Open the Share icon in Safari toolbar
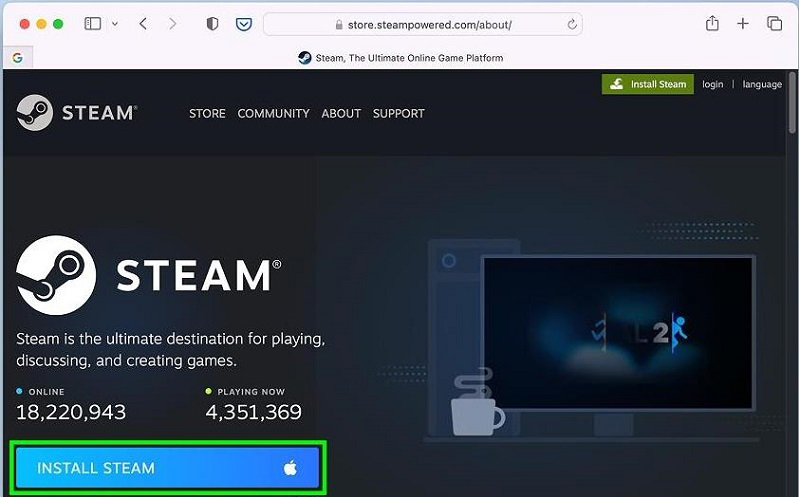Image resolution: width=800 pixels, height=497 pixels. pyautogui.click(x=712, y=24)
